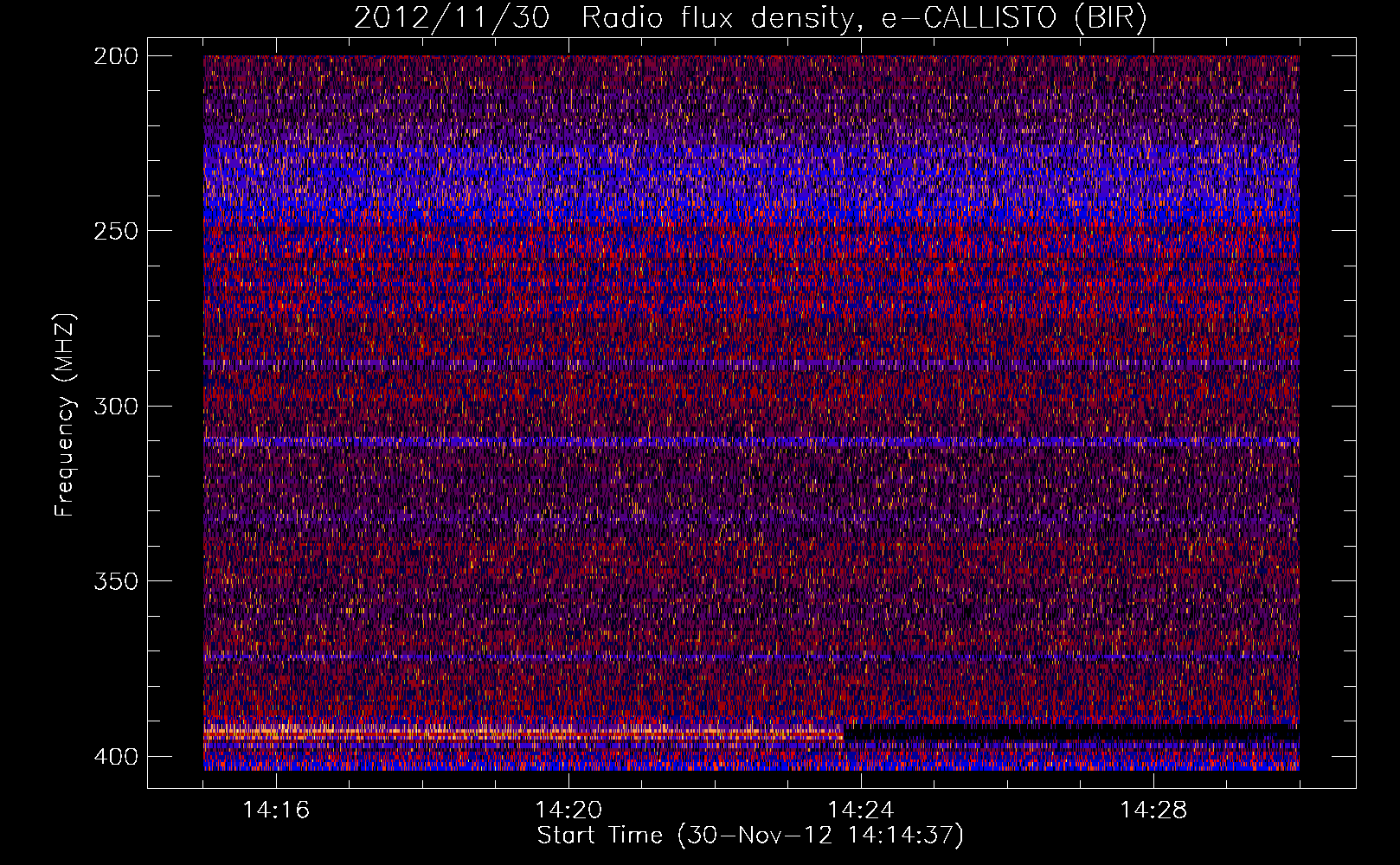Image resolution: width=1400 pixels, height=865 pixels.
Task: Click the 250 frequency tick label
Action: pyautogui.click(x=115, y=231)
